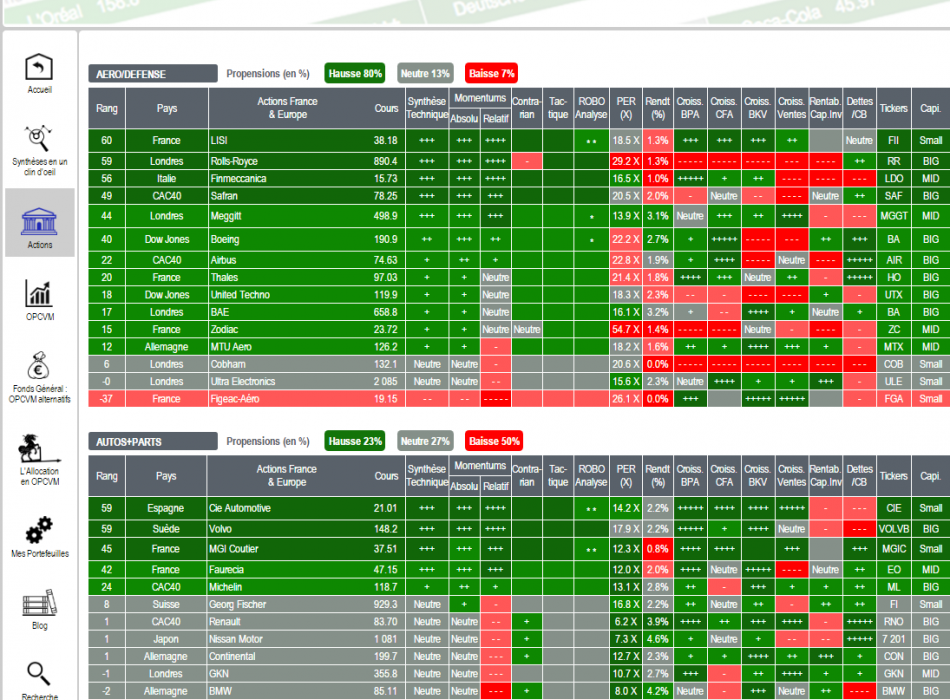
Task: Click the VOLVB ticker cell
Action: point(894,529)
